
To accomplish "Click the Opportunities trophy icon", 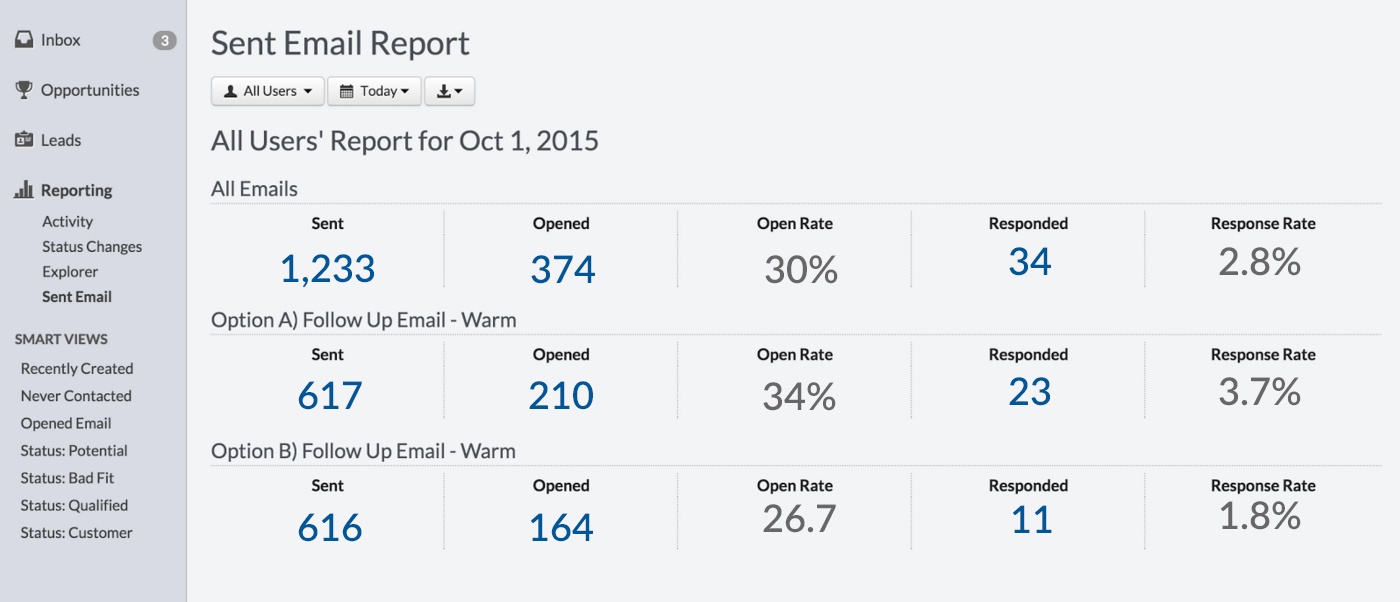I will 25,90.
